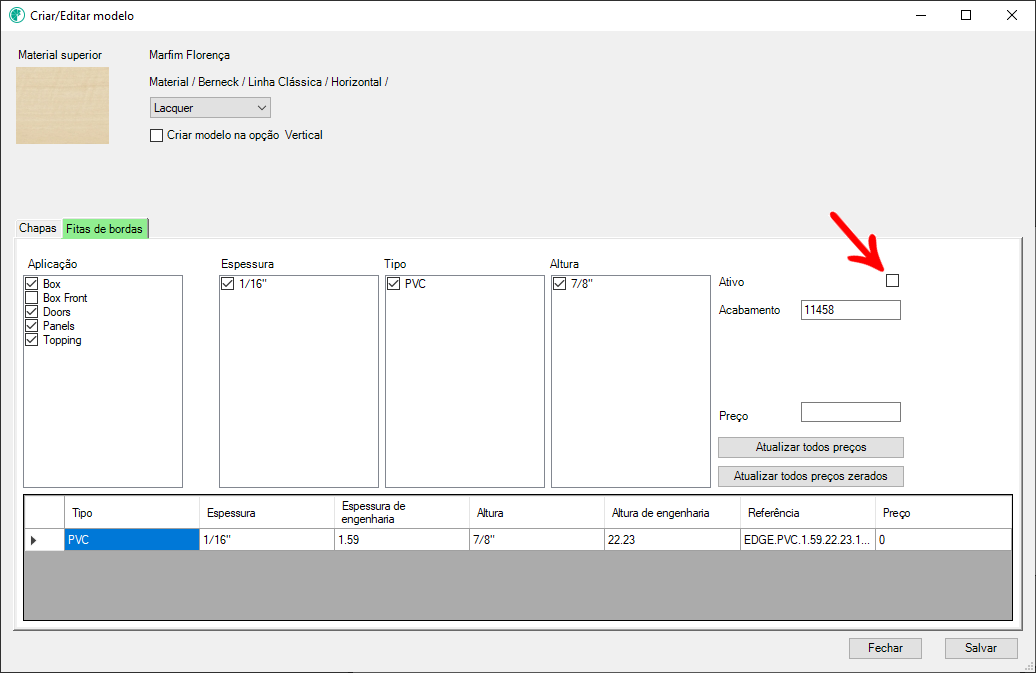1036x673 pixels.
Task: Click the app icon in title bar
Action: pos(17,15)
